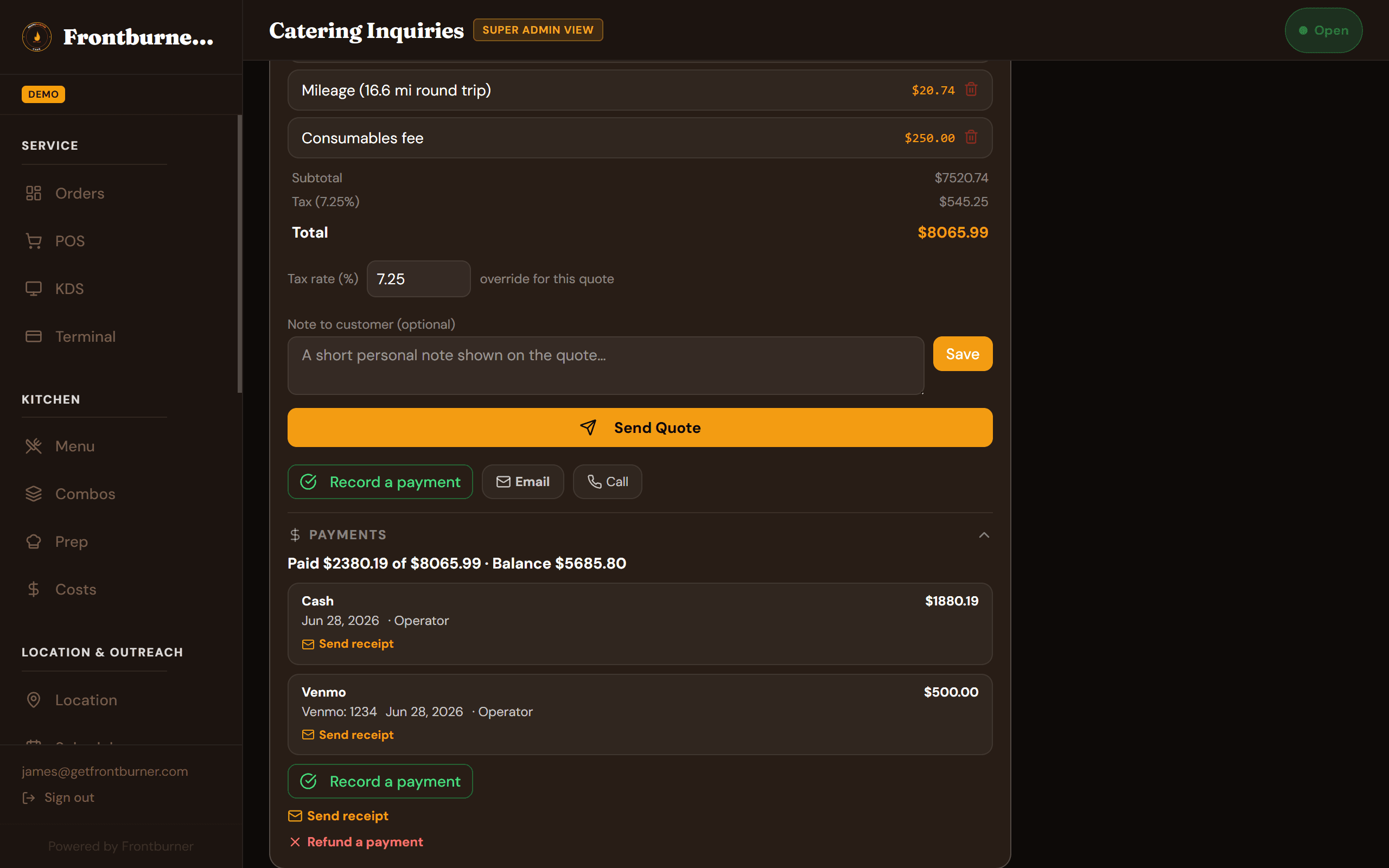This screenshot has width=1389, height=868.
Task: Click the bottom Send receipt link
Action: (x=339, y=816)
